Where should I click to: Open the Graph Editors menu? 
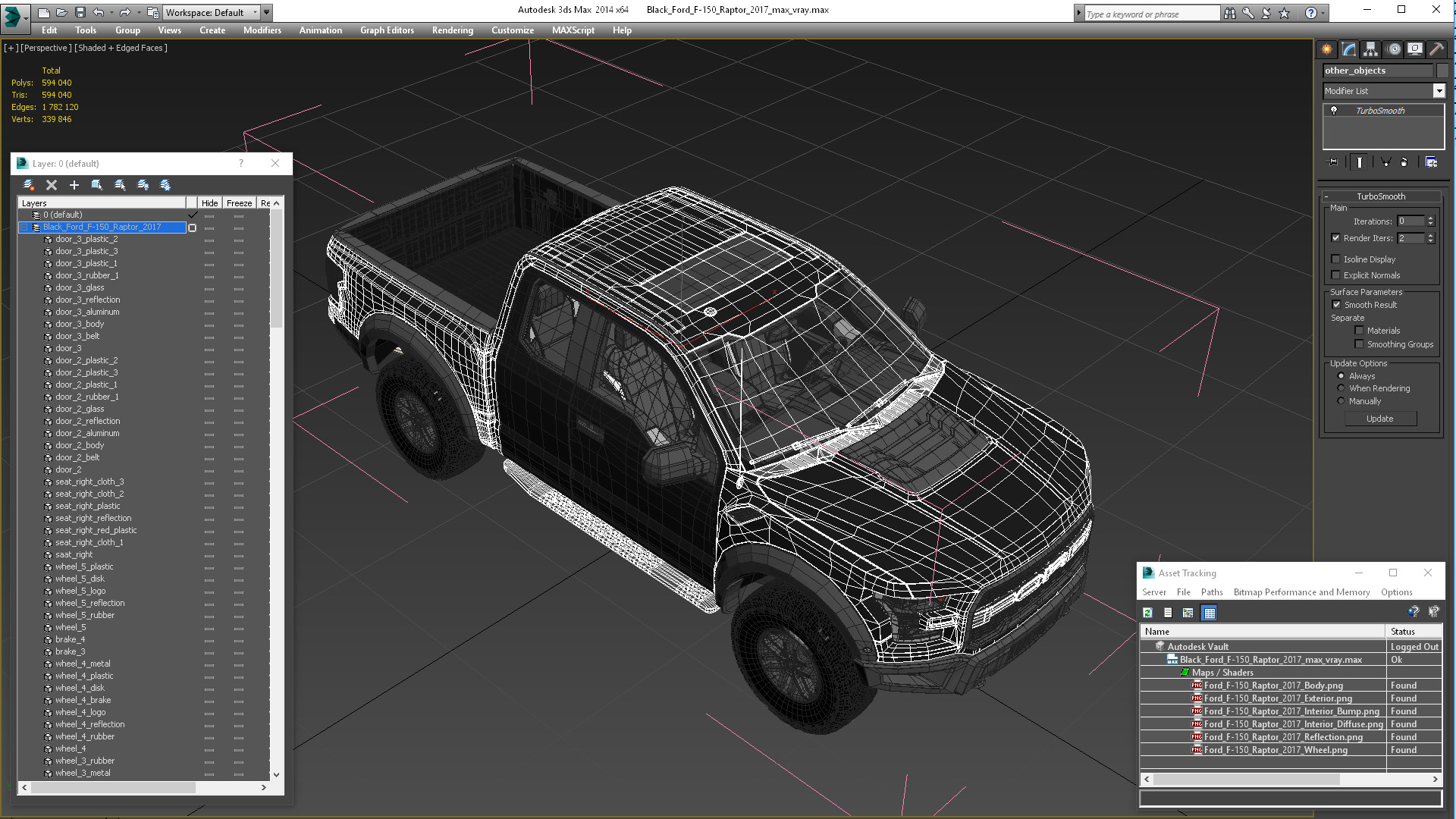(x=387, y=30)
